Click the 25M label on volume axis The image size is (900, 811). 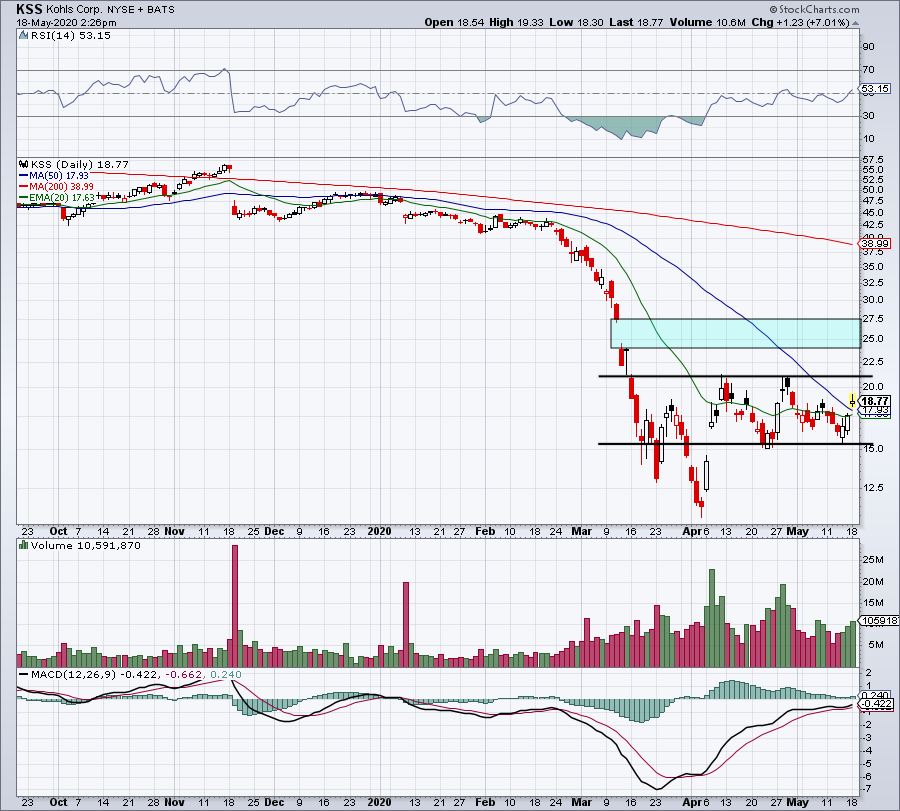click(x=872, y=560)
